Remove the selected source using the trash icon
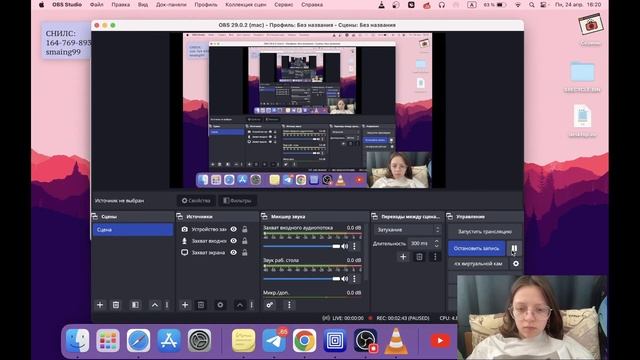 (201, 305)
